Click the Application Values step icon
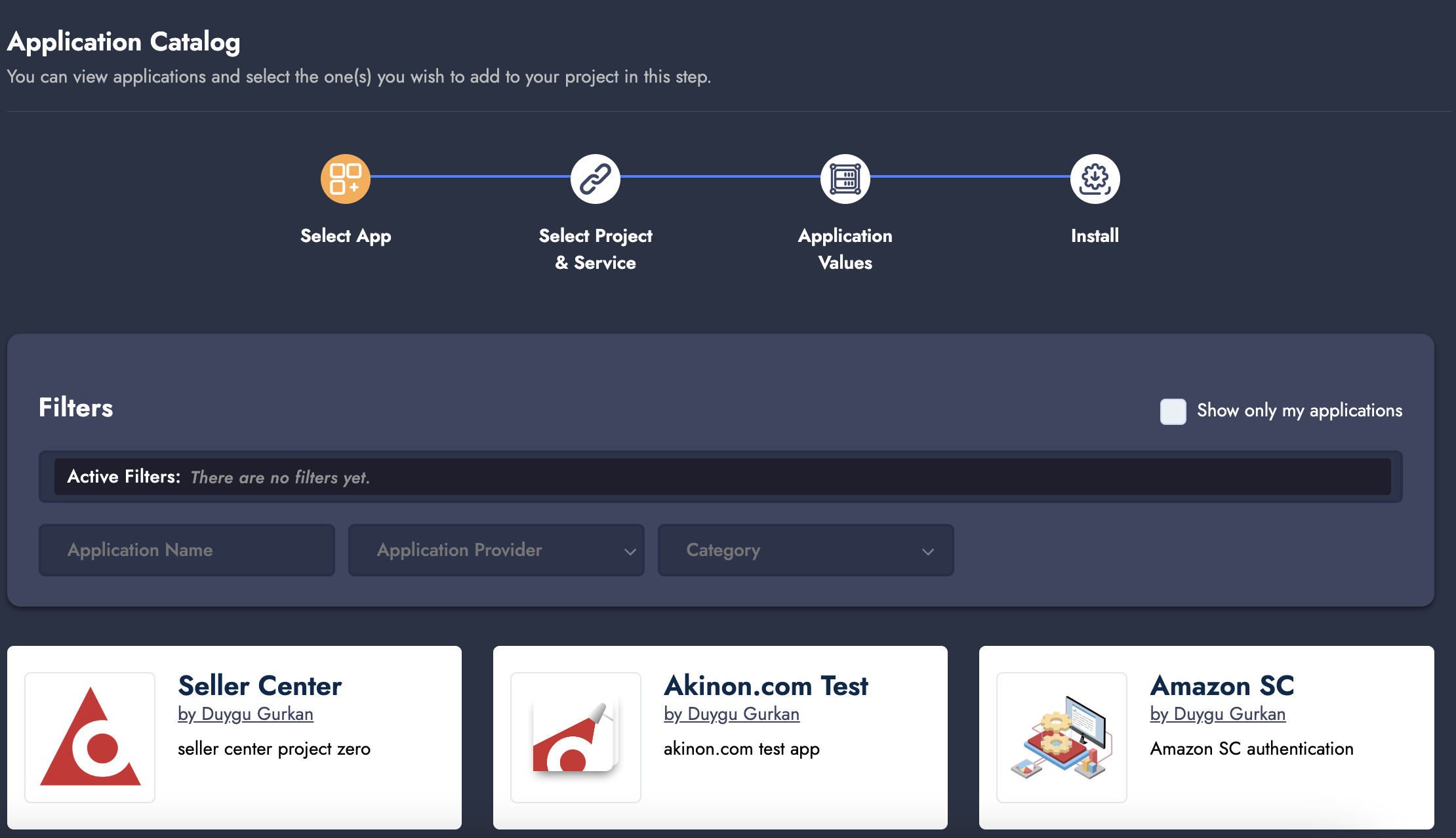This screenshot has height=838, width=1456. click(x=845, y=179)
